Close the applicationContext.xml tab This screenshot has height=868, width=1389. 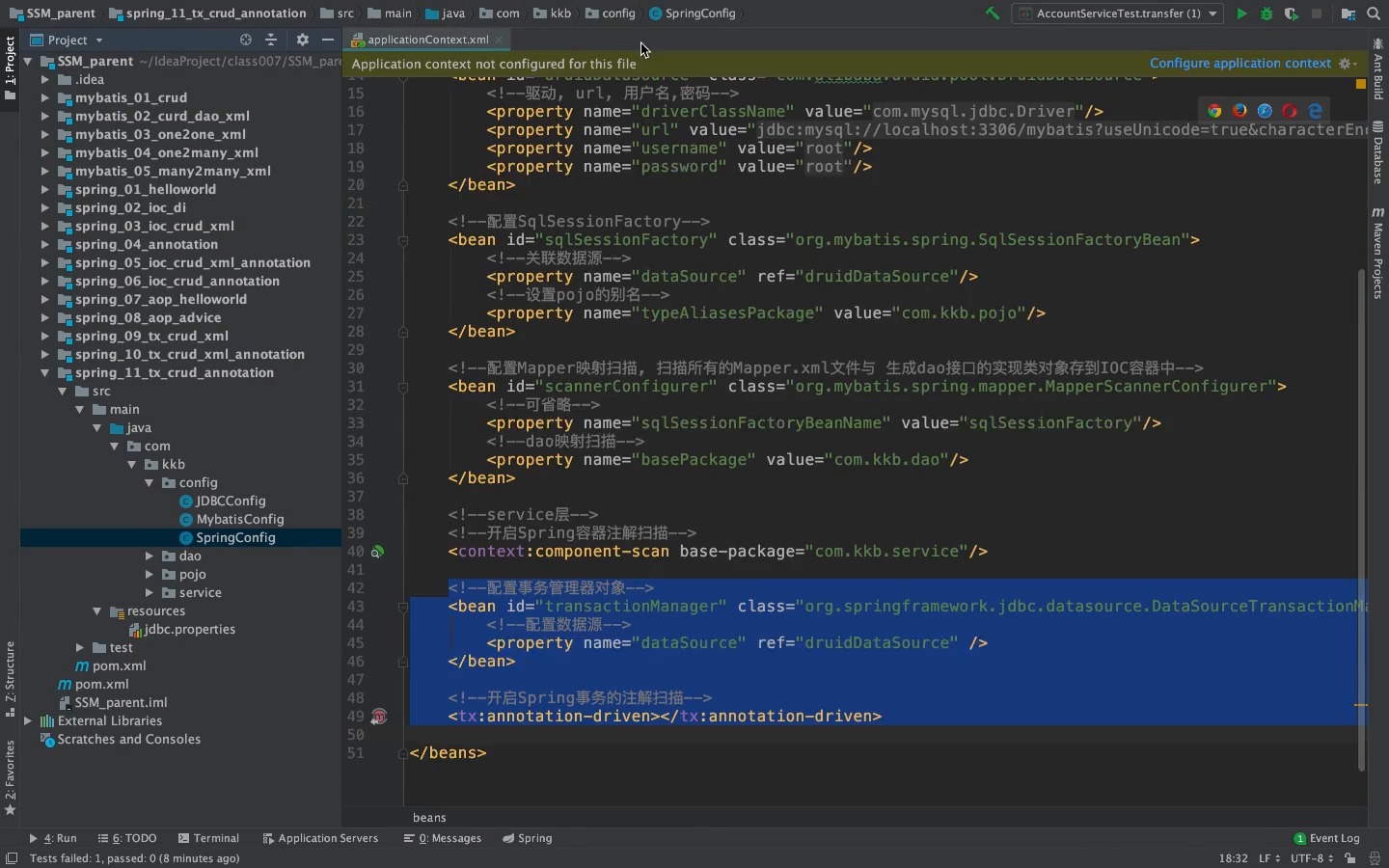(x=500, y=40)
